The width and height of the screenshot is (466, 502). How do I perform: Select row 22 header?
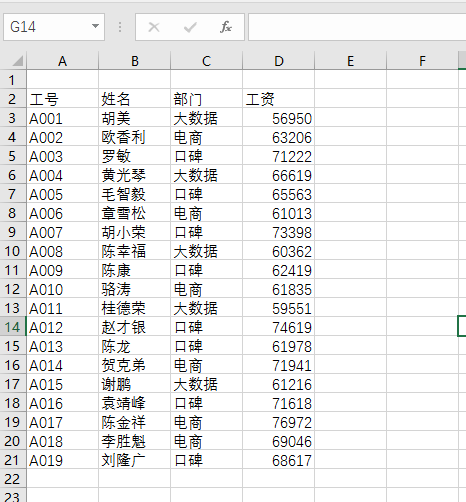click(13, 478)
